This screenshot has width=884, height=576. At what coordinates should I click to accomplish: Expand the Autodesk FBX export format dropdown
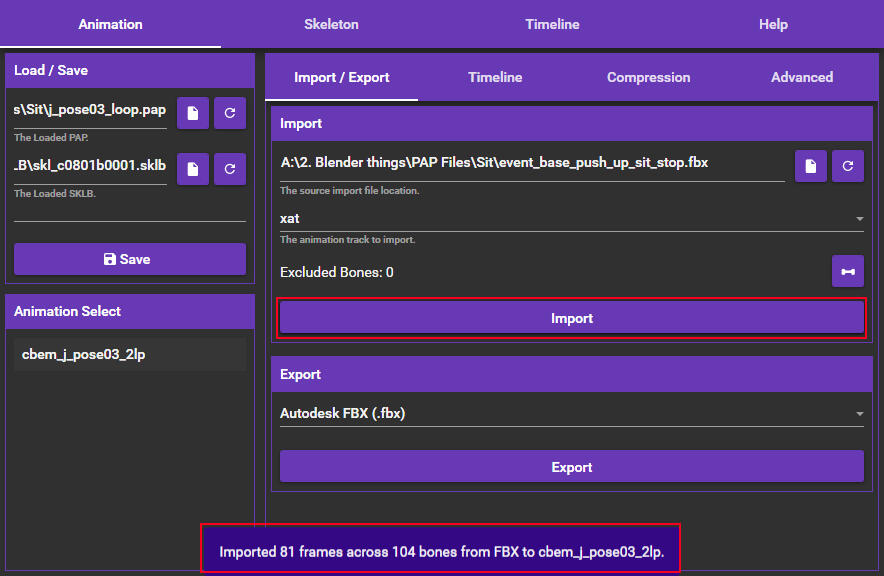(x=571, y=413)
